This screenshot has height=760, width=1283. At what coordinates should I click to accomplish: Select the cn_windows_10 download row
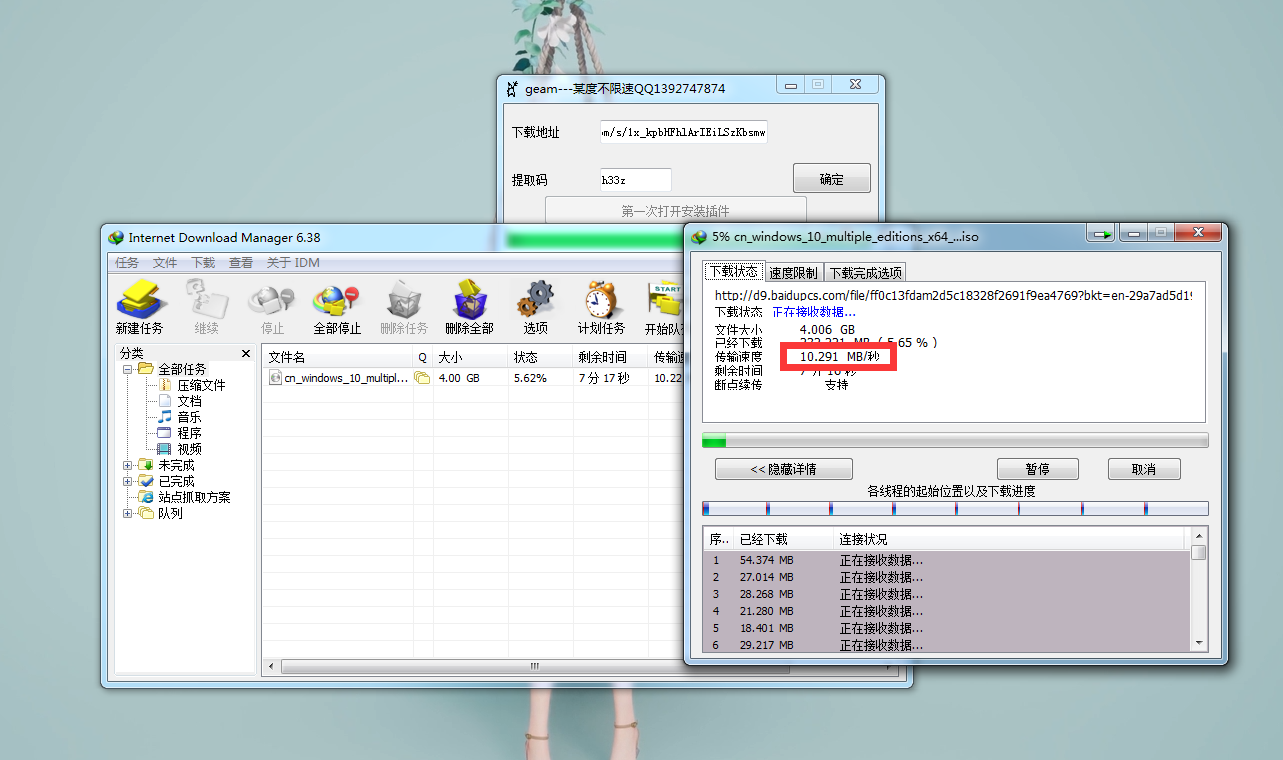pos(475,378)
